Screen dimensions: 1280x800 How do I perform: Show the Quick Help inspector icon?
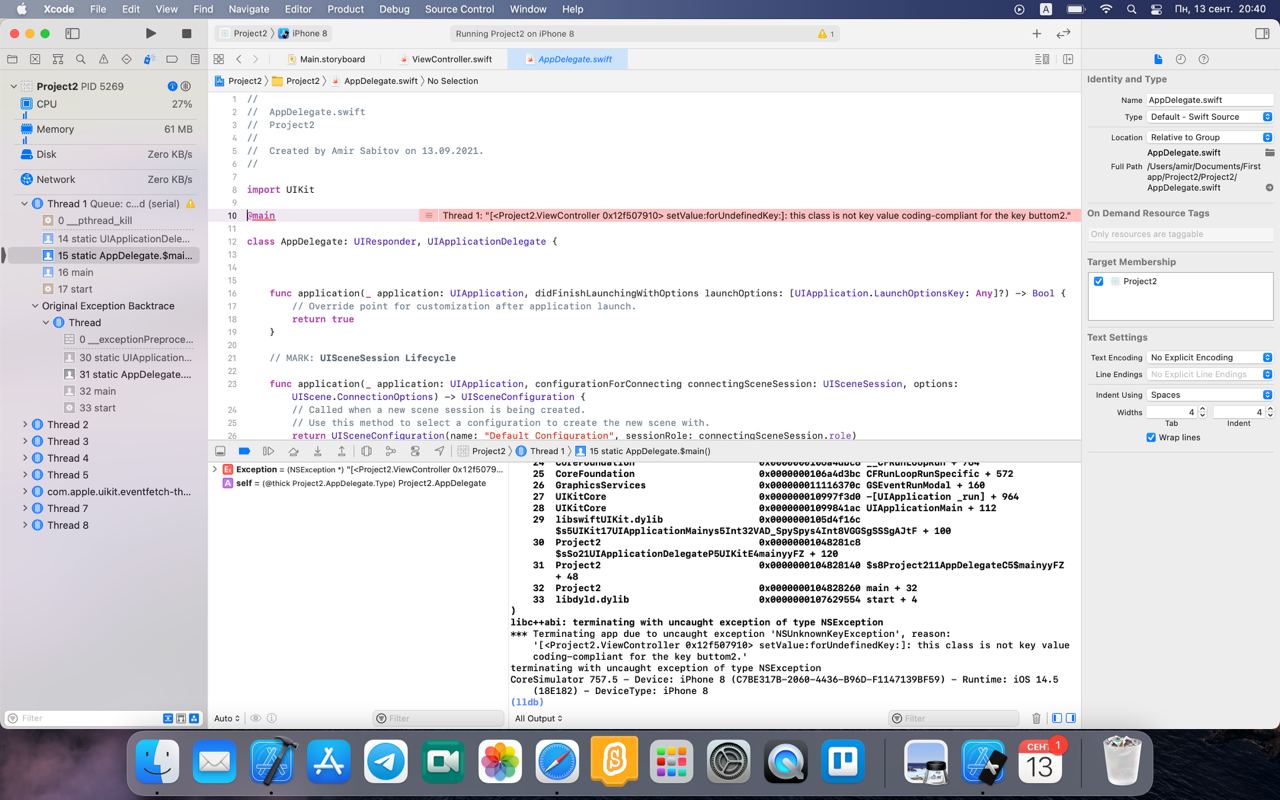(1204, 59)
